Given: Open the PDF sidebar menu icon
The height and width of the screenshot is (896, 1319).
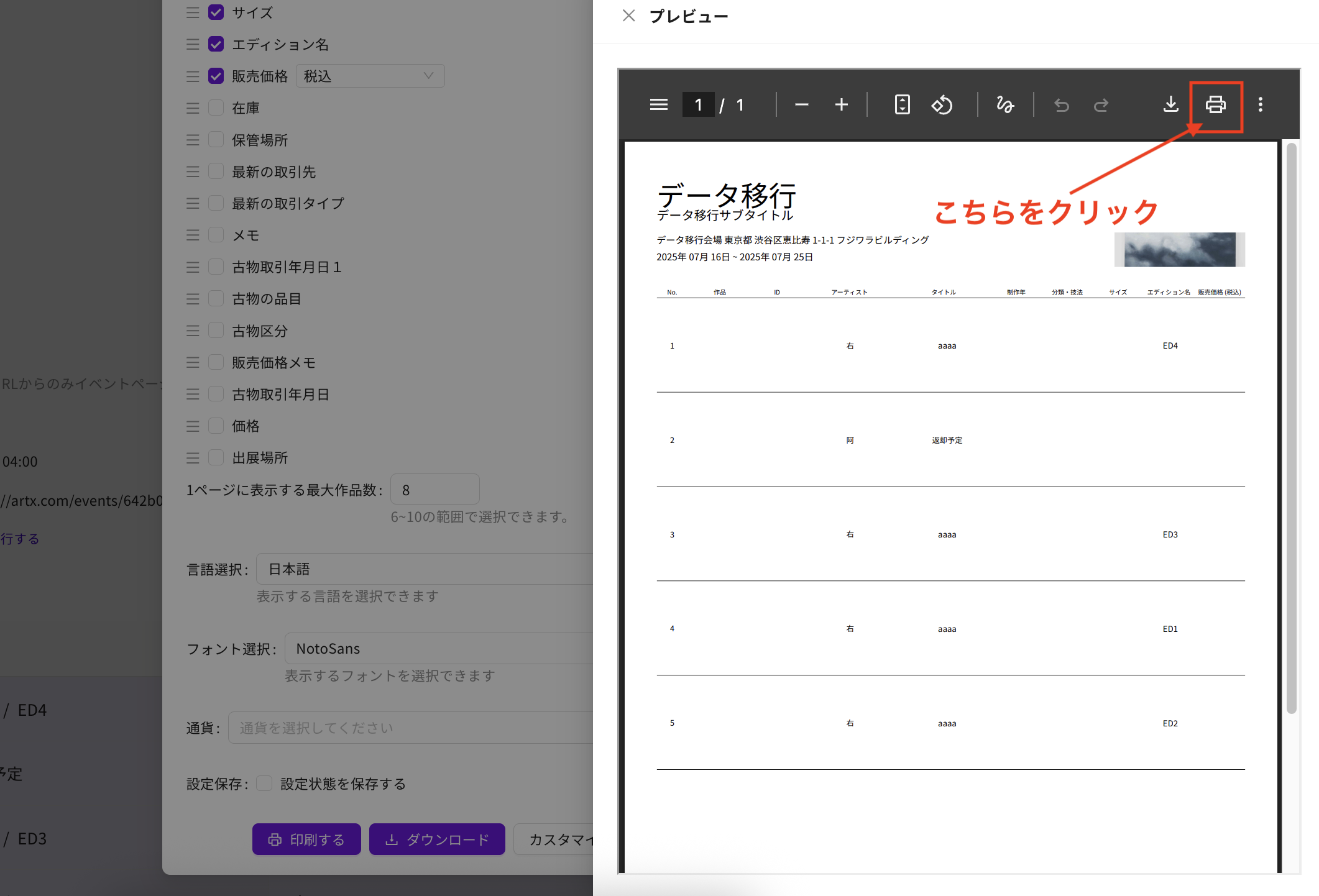Looking at the screenshot, I should [658, 105].
